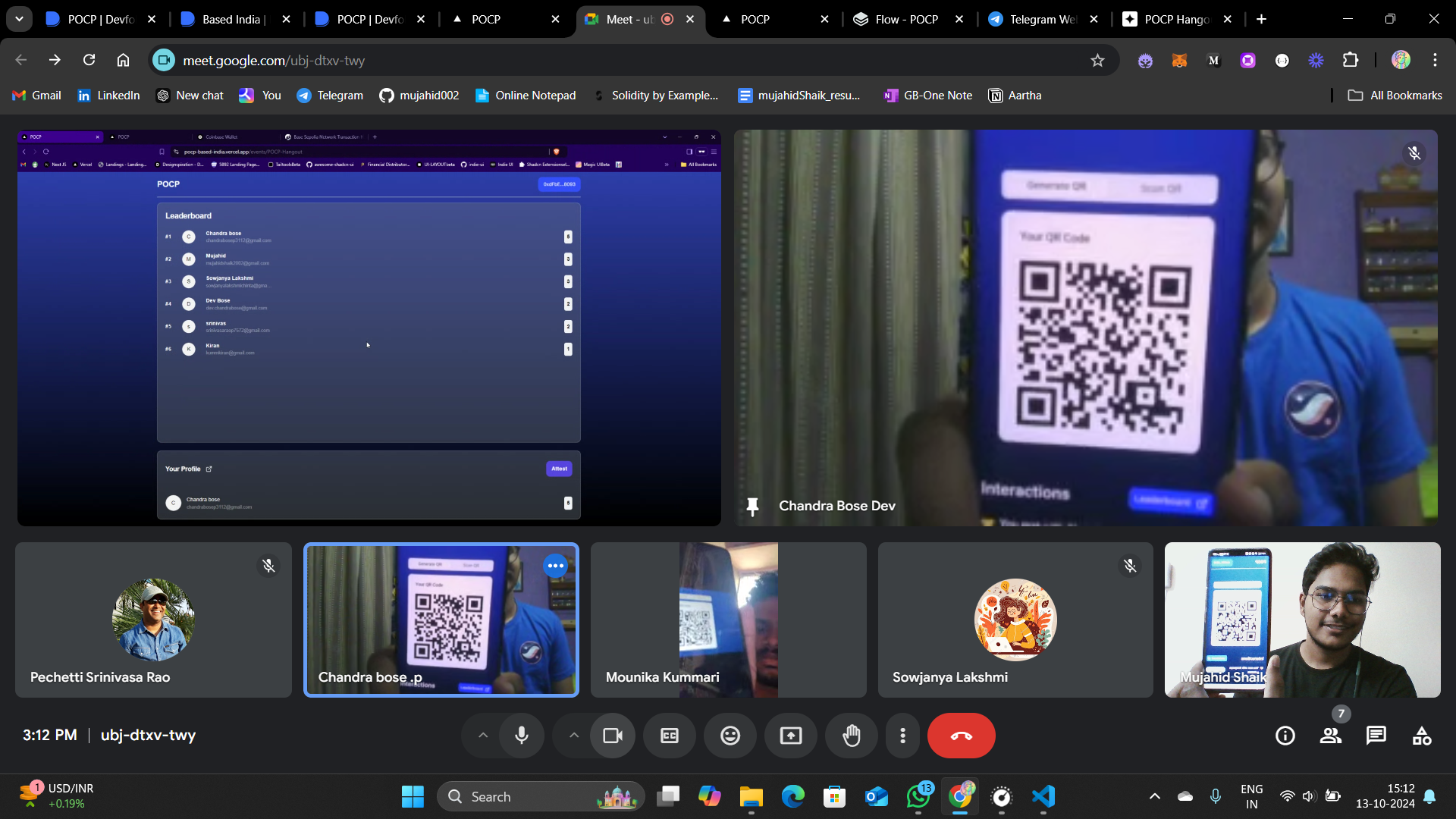The height and width of the screenshot is (819, 1456).
Task: Toggle closed captions button
Action: tap(670, 736)
